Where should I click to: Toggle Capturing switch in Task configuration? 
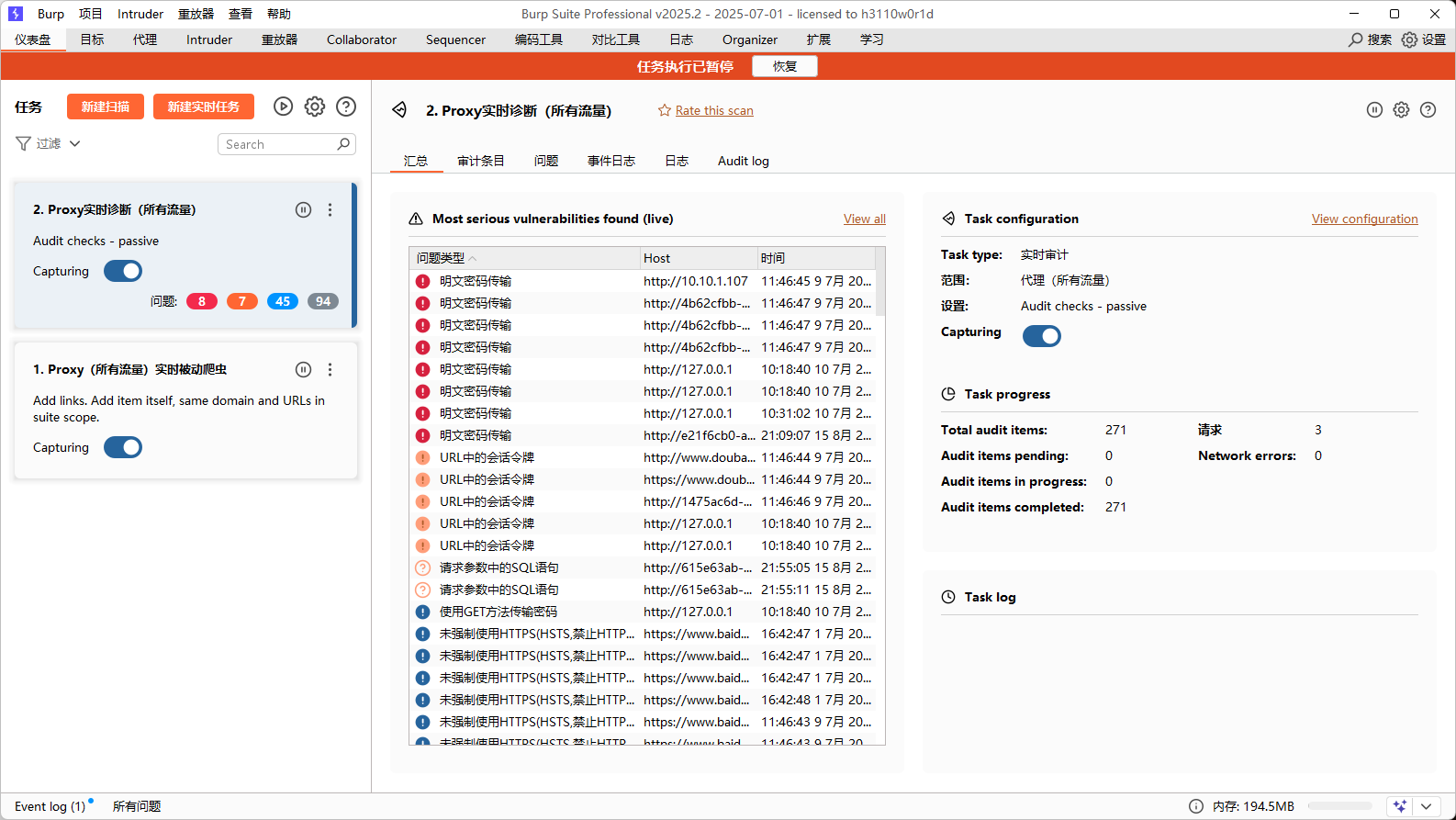click(x=1042, y=336)
